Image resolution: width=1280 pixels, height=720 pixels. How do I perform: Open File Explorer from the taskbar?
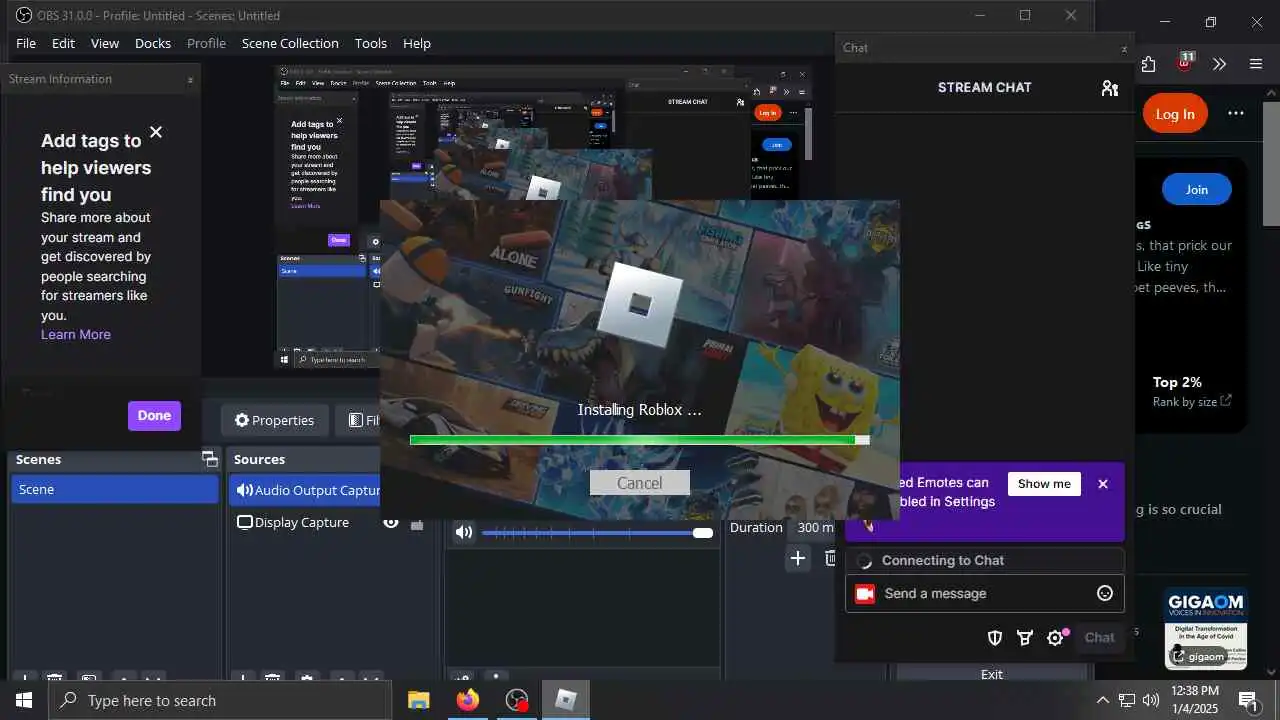click(418, 700)
